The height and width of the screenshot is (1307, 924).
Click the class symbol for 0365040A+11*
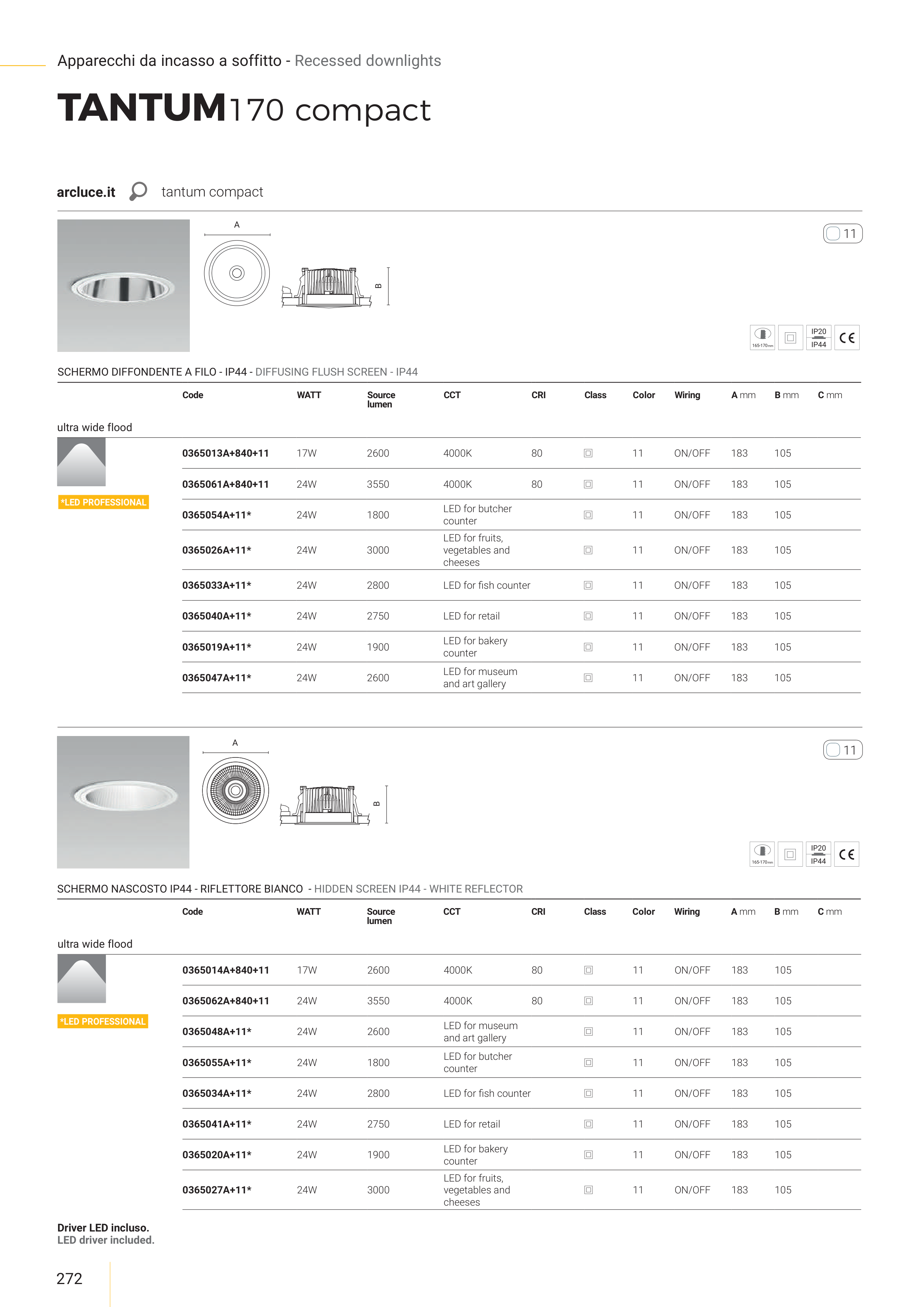(588, 616)
